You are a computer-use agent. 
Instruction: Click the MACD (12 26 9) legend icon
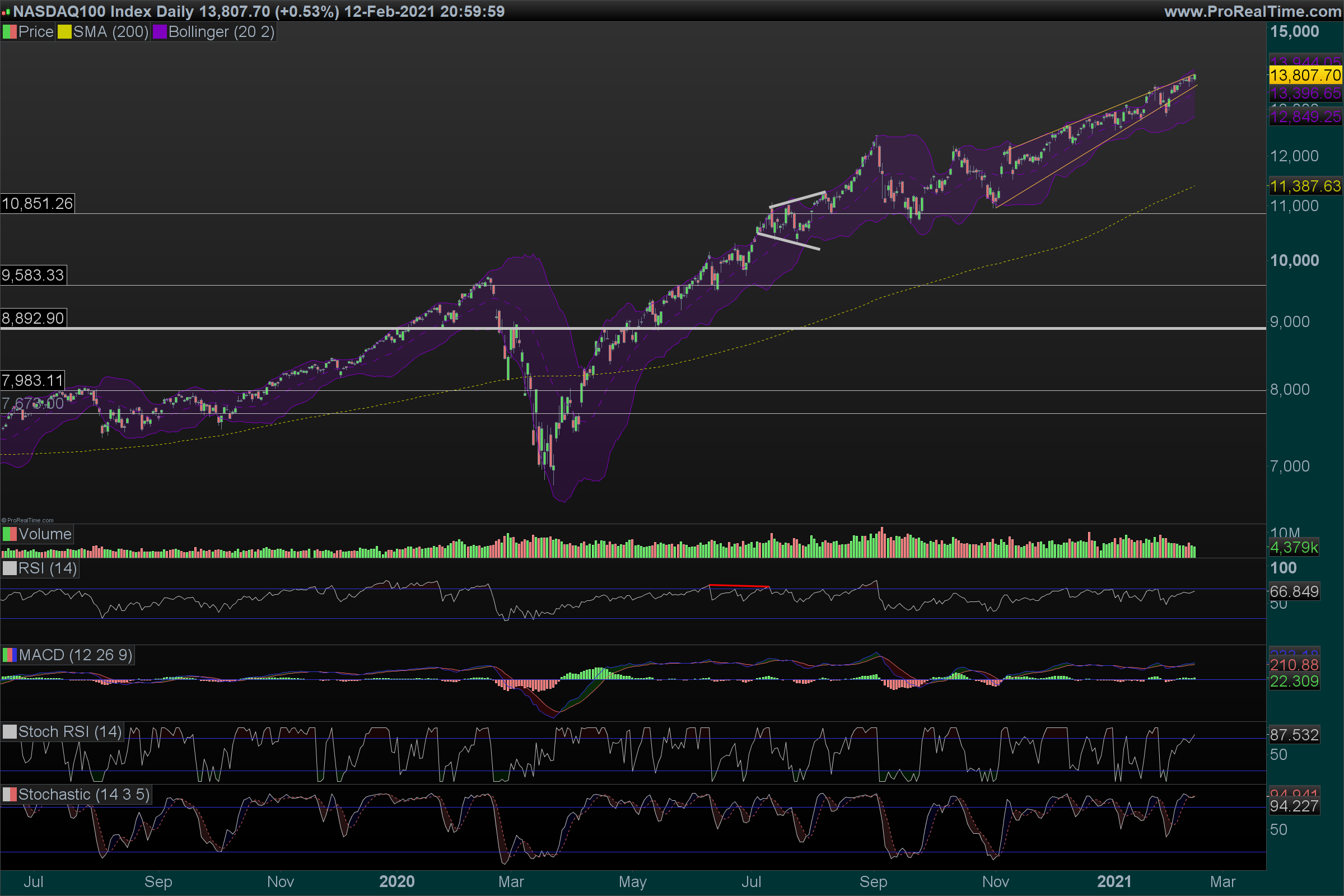(x=10, y=655)
